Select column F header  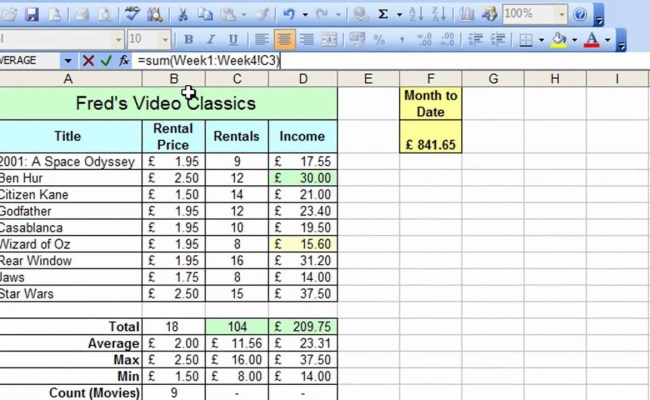click(431, 78)
